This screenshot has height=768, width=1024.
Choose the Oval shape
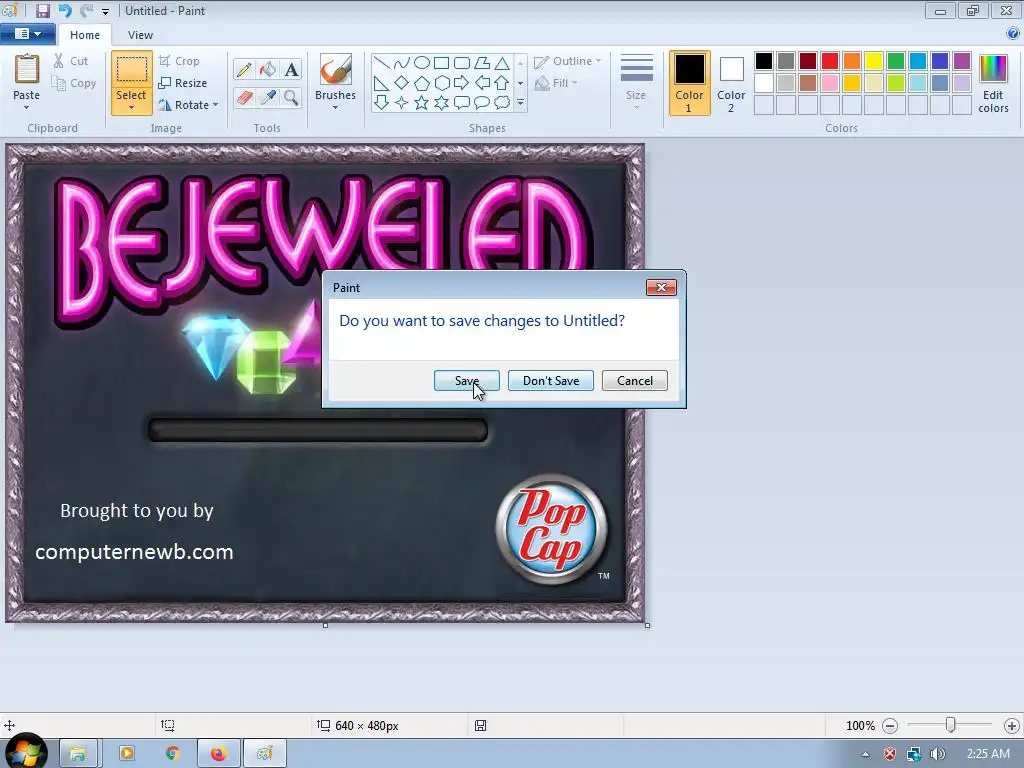(x=422, y=63)
